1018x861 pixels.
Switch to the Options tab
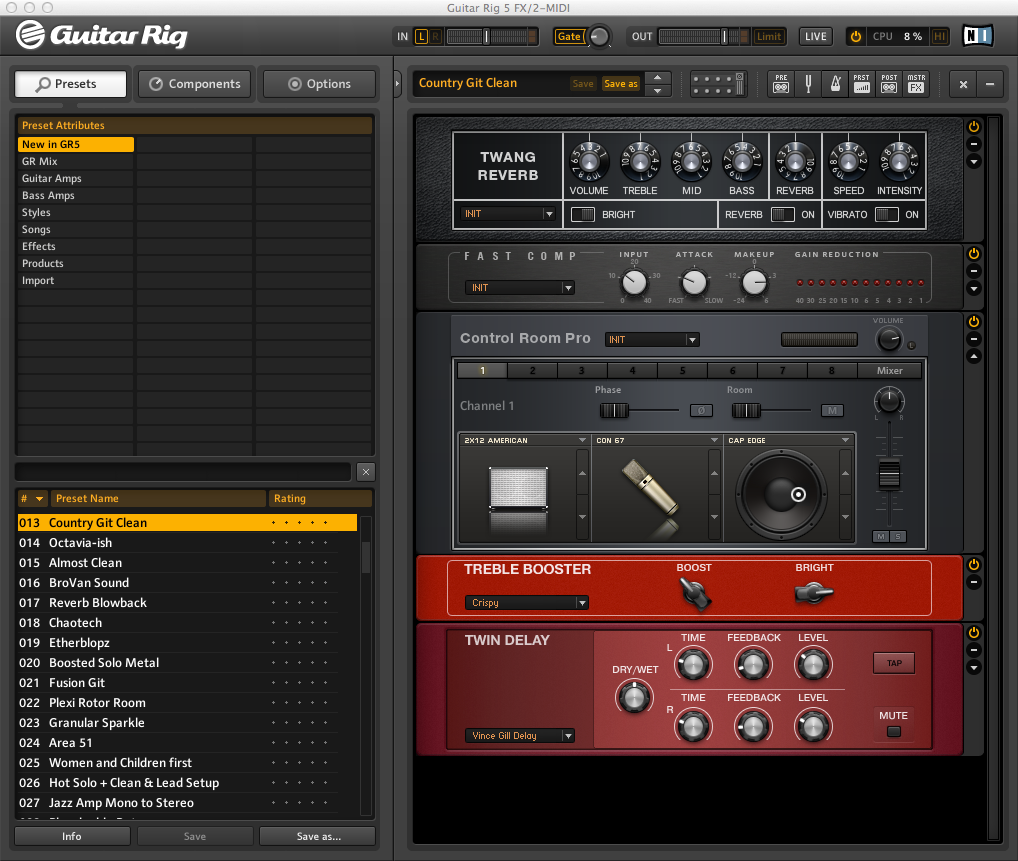click(x=319, y=84)
